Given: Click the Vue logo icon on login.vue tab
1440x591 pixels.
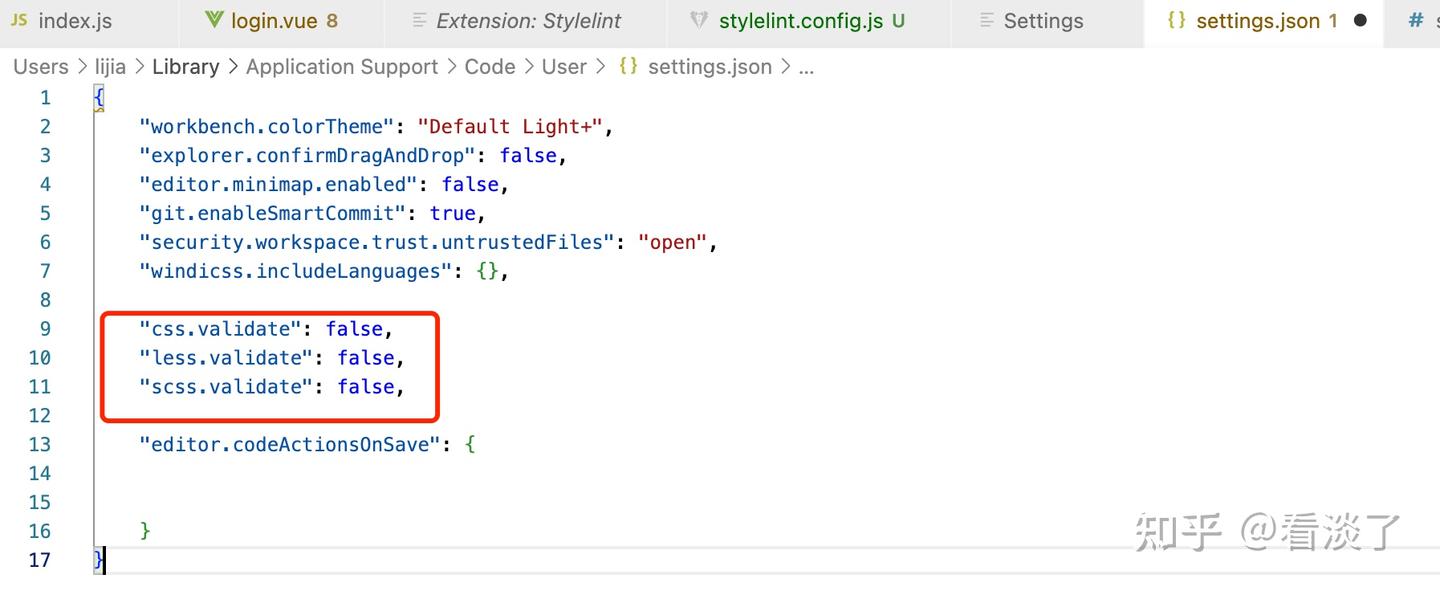Looking at the screenshot, I should coord(214,20).
